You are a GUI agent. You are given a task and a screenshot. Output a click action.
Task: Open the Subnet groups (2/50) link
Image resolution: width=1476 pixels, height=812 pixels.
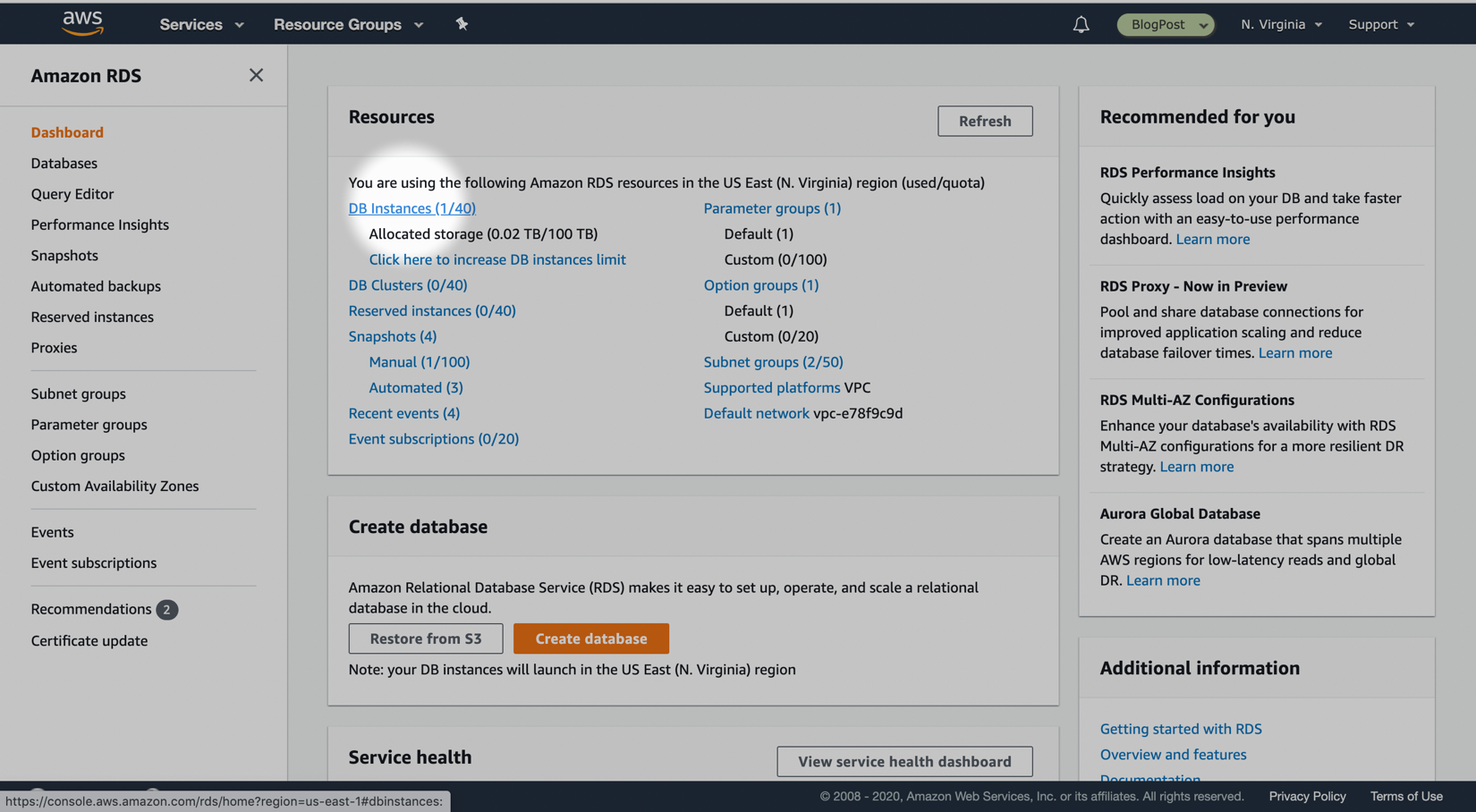(774, 362)
